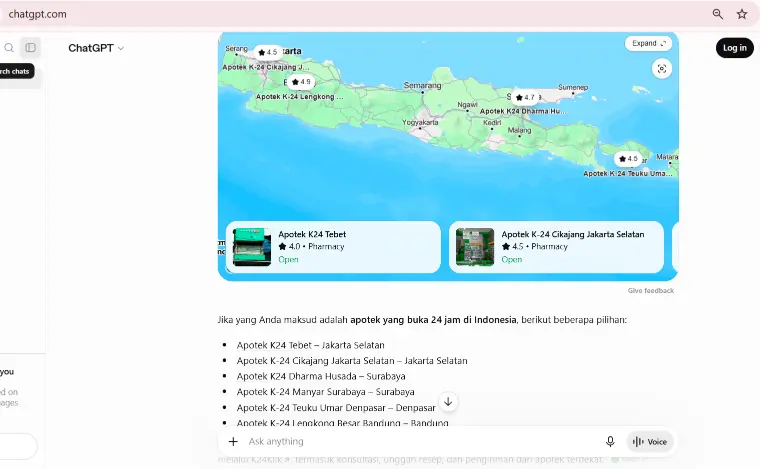The image size is (760, 469).
Task: Open the Apotek K24 Tebet card
Action: (333, 247)
